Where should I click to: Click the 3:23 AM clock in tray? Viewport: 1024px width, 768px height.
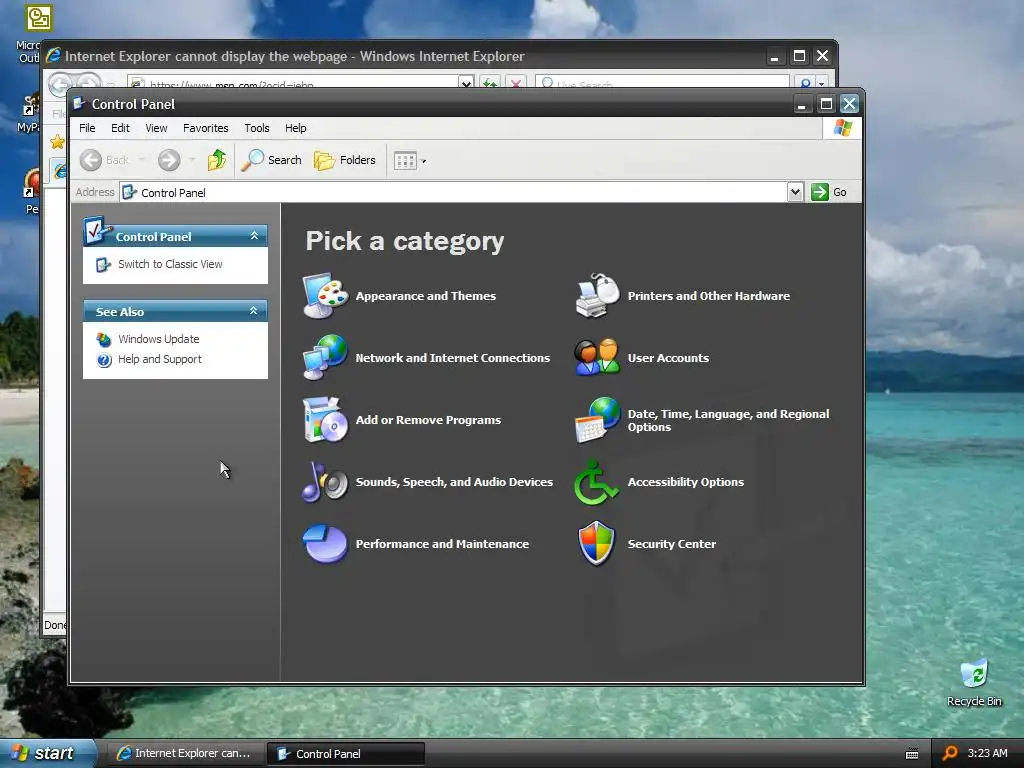987,753
